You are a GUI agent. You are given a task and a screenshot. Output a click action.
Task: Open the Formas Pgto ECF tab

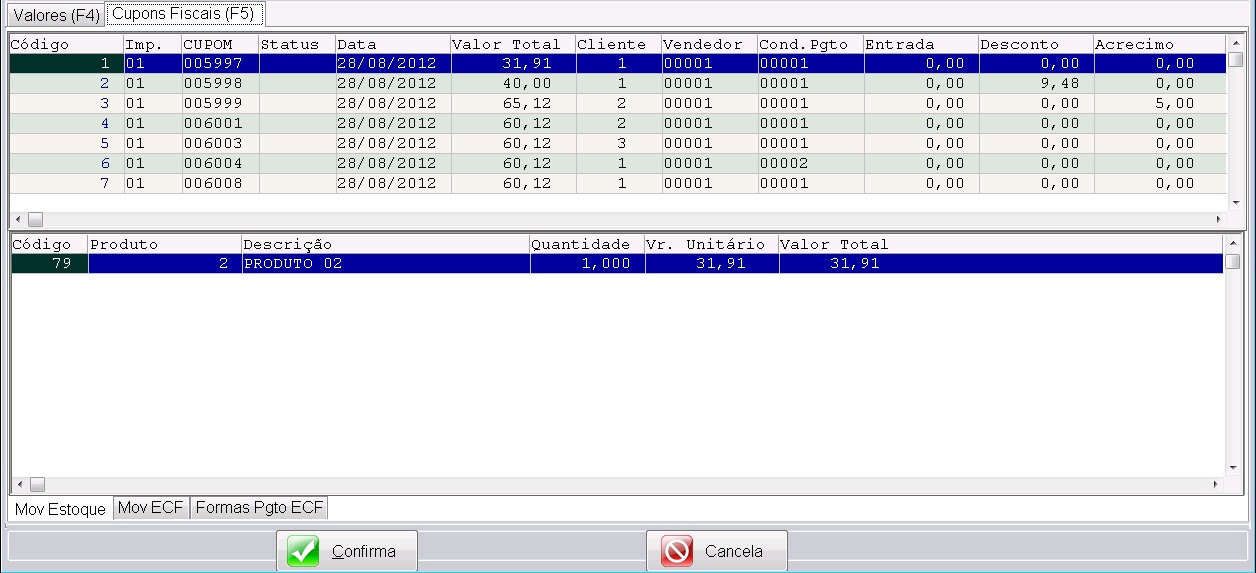[259, 508]
